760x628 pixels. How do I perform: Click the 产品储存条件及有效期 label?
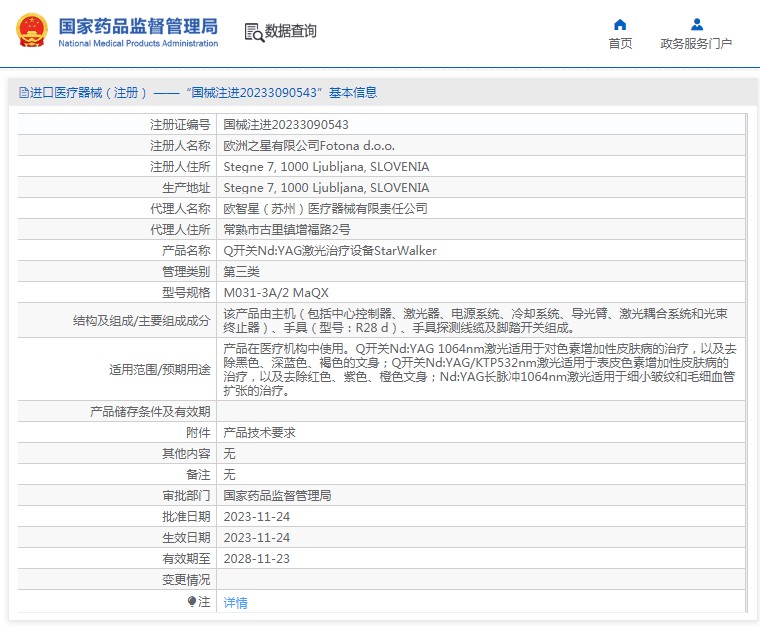pos(150,411)
